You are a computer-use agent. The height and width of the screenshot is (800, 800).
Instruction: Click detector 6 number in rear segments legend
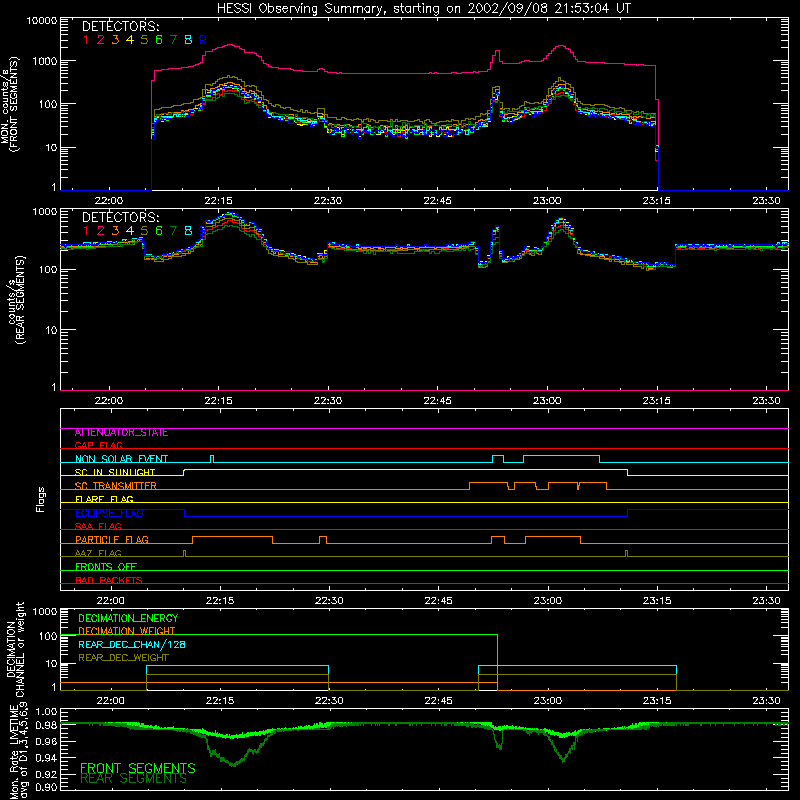coord(159,231)
